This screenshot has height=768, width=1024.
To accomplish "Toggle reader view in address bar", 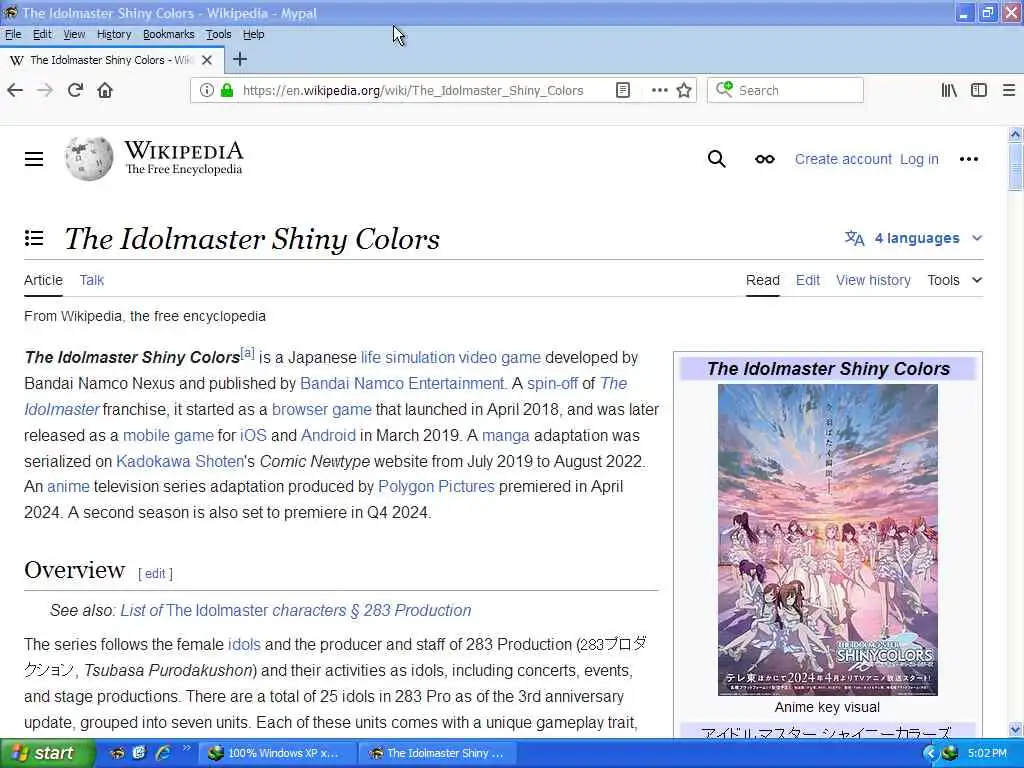I will click(x=623, y=90).
